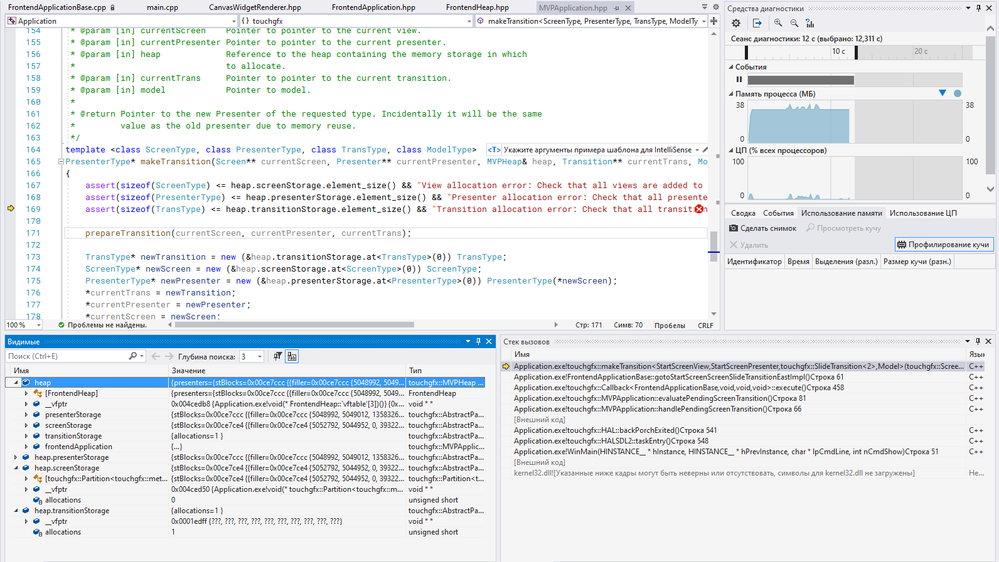Screen dimensions: 999x562
Task: Expand the [FrontendHeap] node
Action: click(x=26, y=393)
